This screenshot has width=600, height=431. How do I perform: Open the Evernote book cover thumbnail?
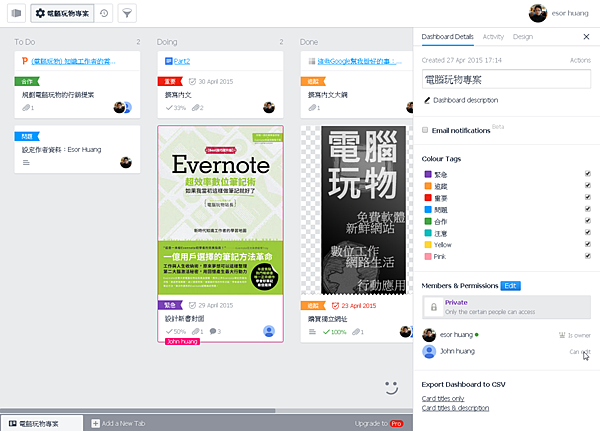(220, 211)
